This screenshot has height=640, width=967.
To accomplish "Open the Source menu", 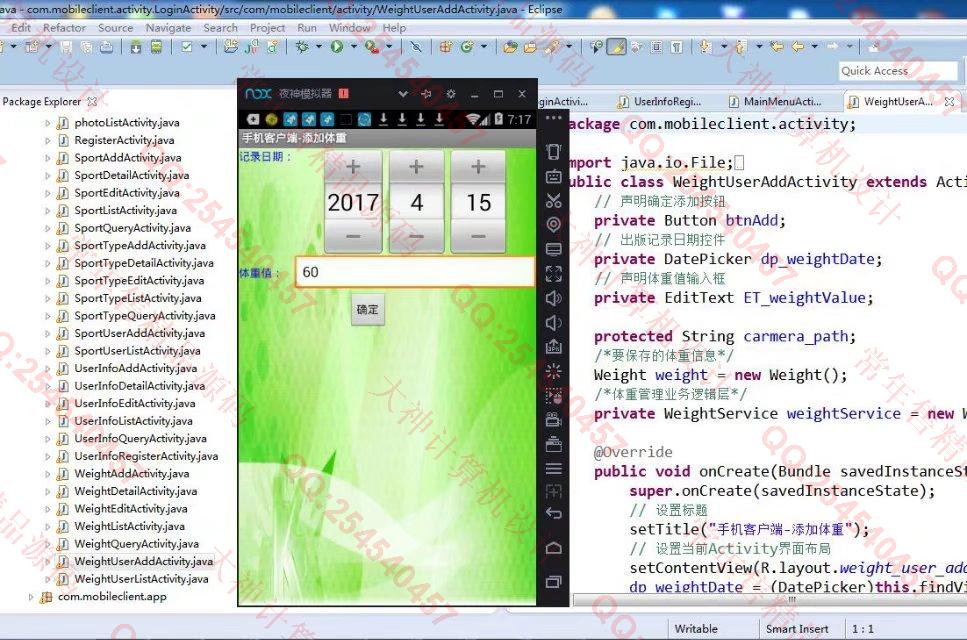I will pyautogui.click(x=115, y=28).
